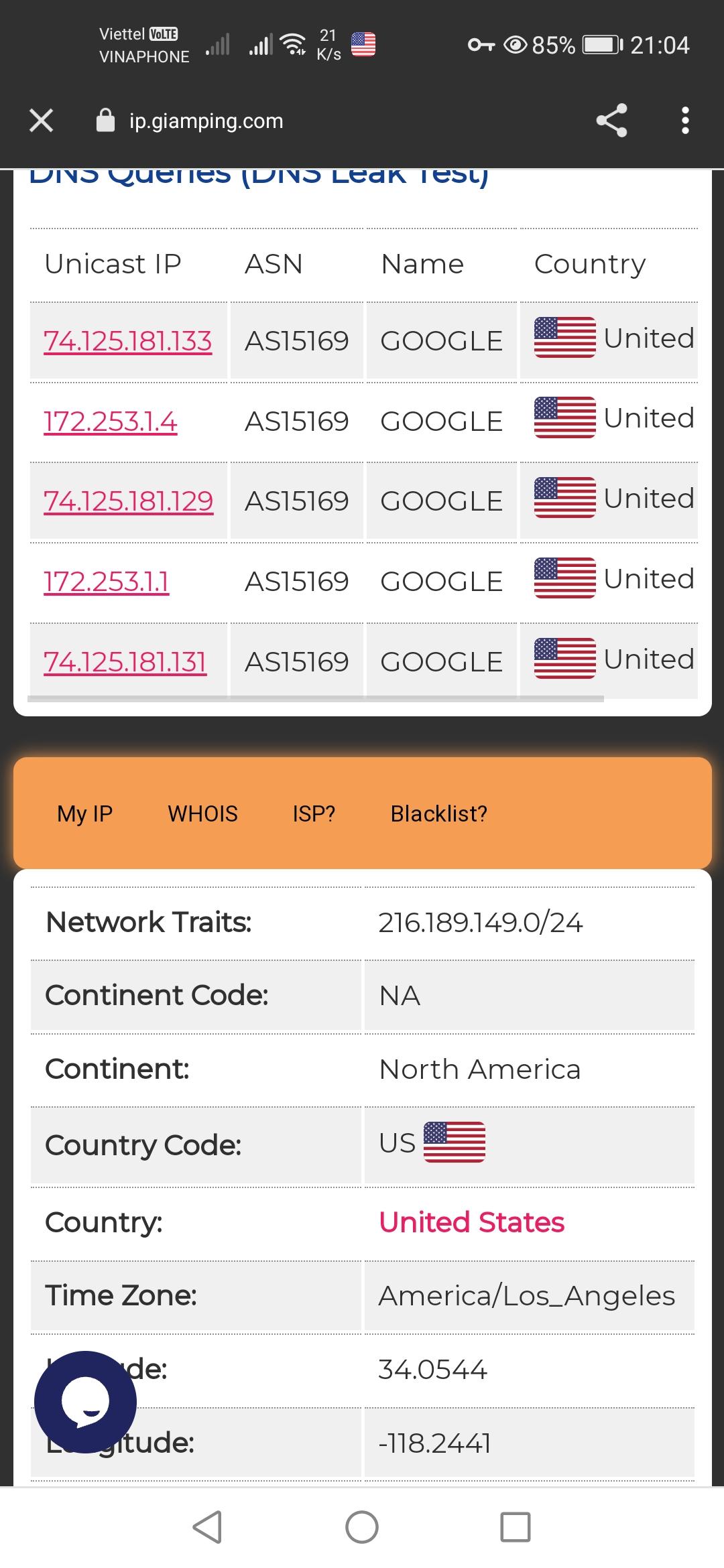Tap the padlock site security icon
Image resolution: width=724 pixels, height=1568 pixels.
point(106,121)
